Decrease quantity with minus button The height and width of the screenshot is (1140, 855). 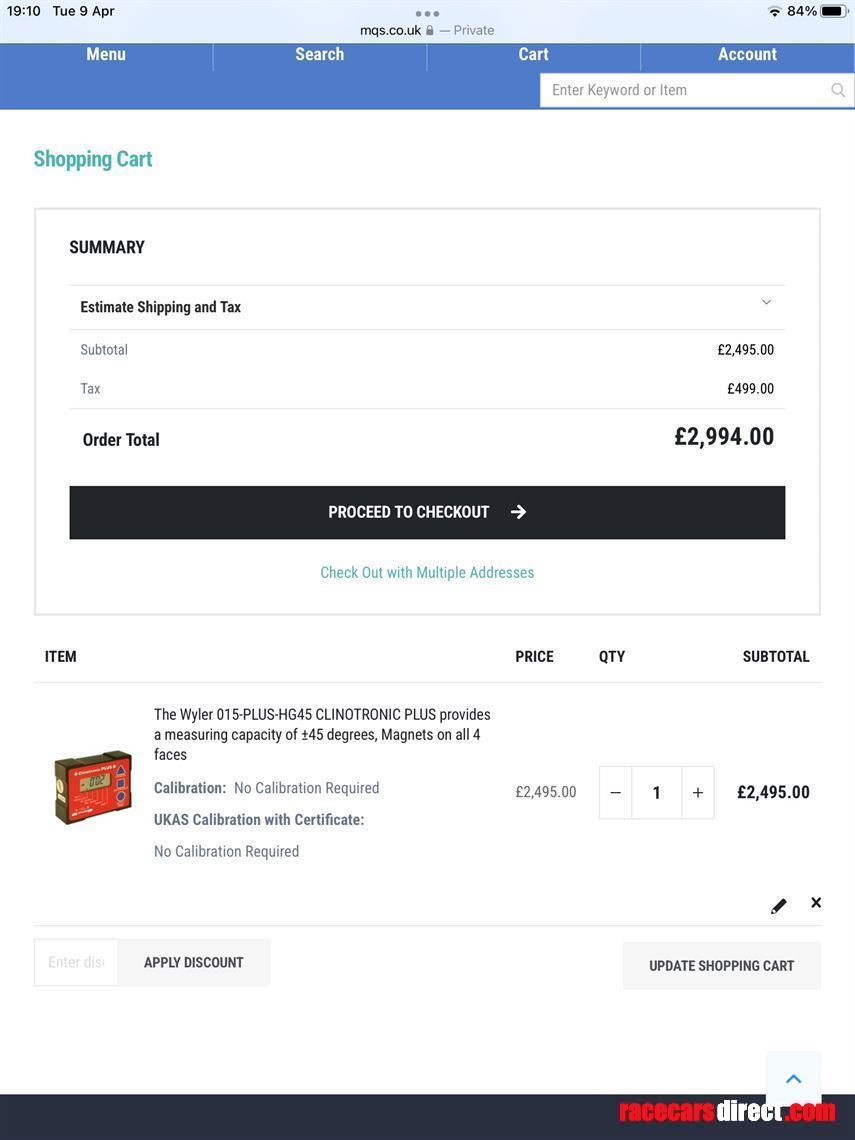(x=616, y=792)
